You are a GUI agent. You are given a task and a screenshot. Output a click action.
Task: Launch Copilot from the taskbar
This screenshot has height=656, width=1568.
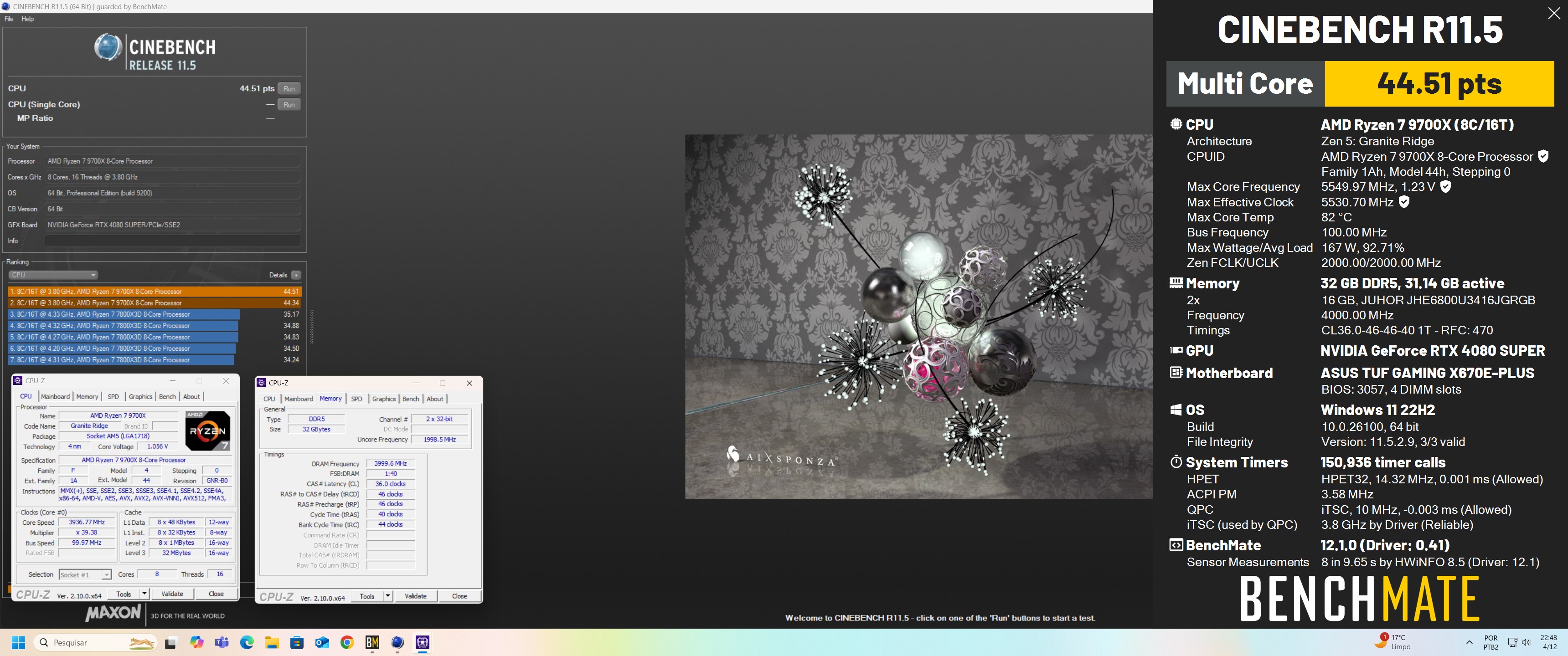point(196,643)
